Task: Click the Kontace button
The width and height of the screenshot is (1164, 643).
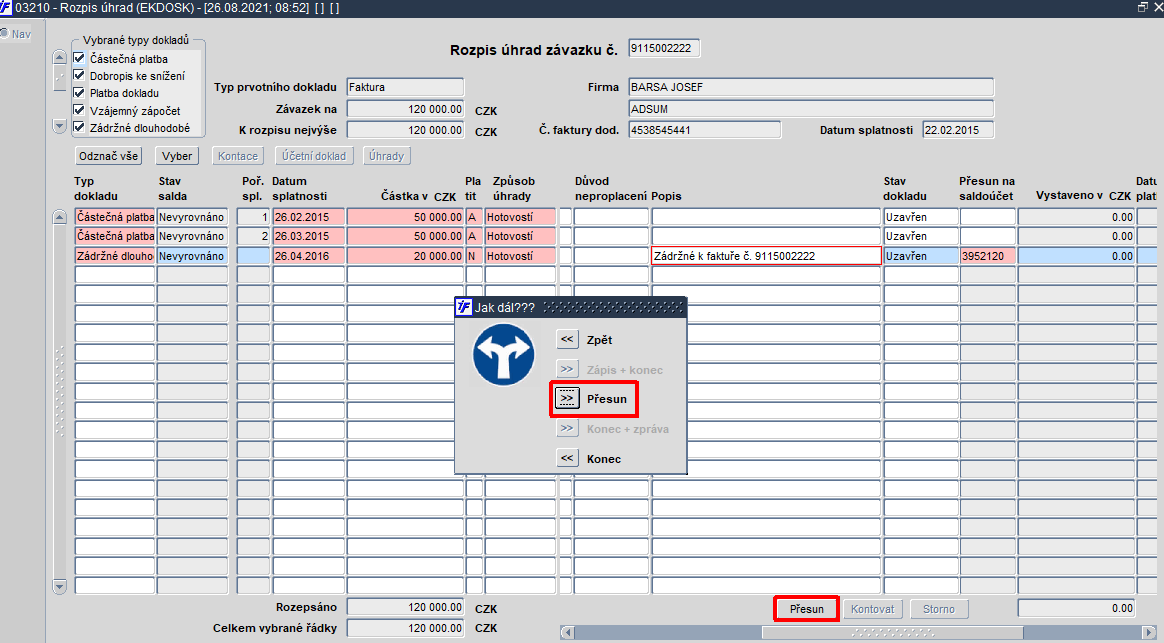Action: (x=238, y=156)
